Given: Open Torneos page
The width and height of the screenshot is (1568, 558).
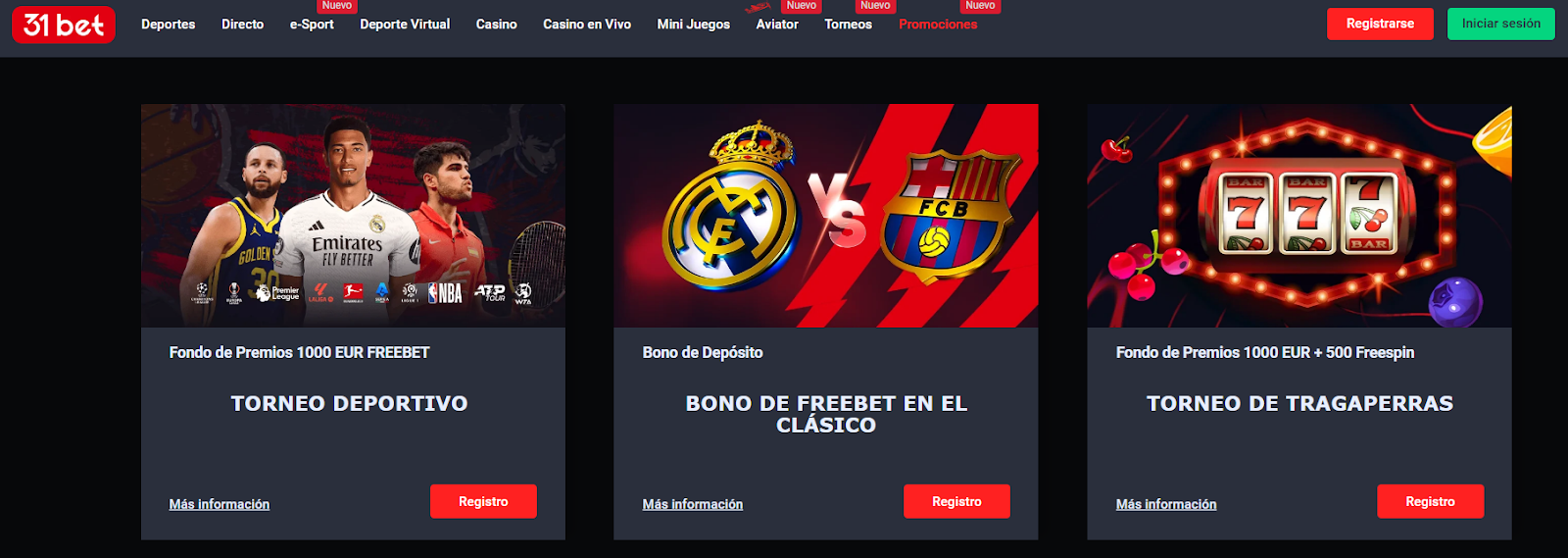Looking at the screenshot, I should 848,25.
